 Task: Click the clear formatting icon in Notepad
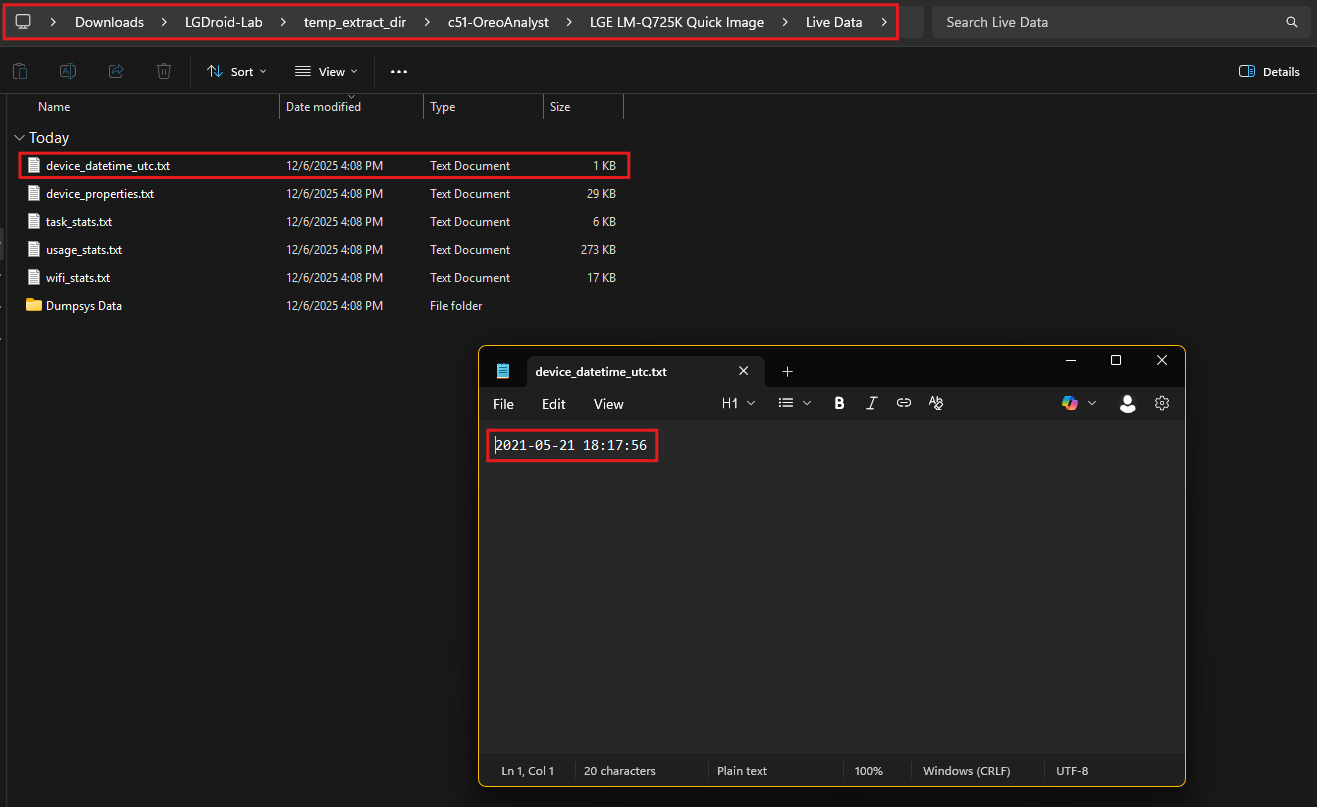(x=936, y=403)
